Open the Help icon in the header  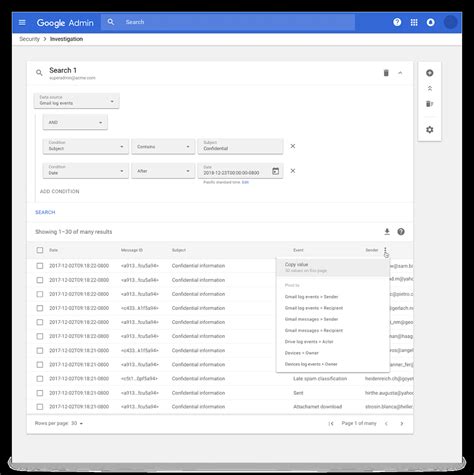[x=397, y=22]
